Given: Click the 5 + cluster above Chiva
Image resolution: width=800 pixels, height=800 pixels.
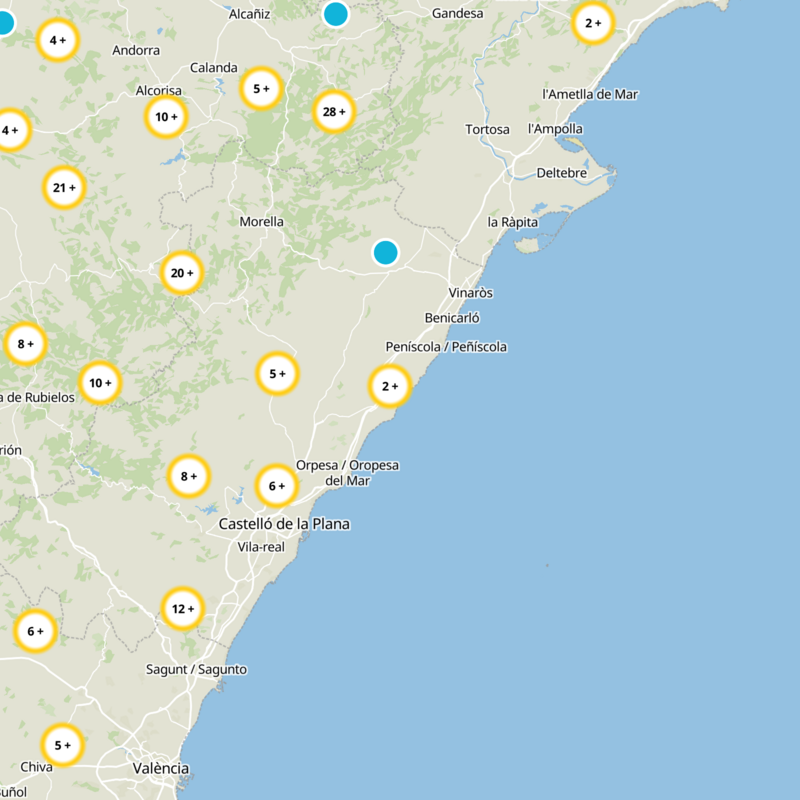Looking at the screenshot, I should (x=62, y=745).
